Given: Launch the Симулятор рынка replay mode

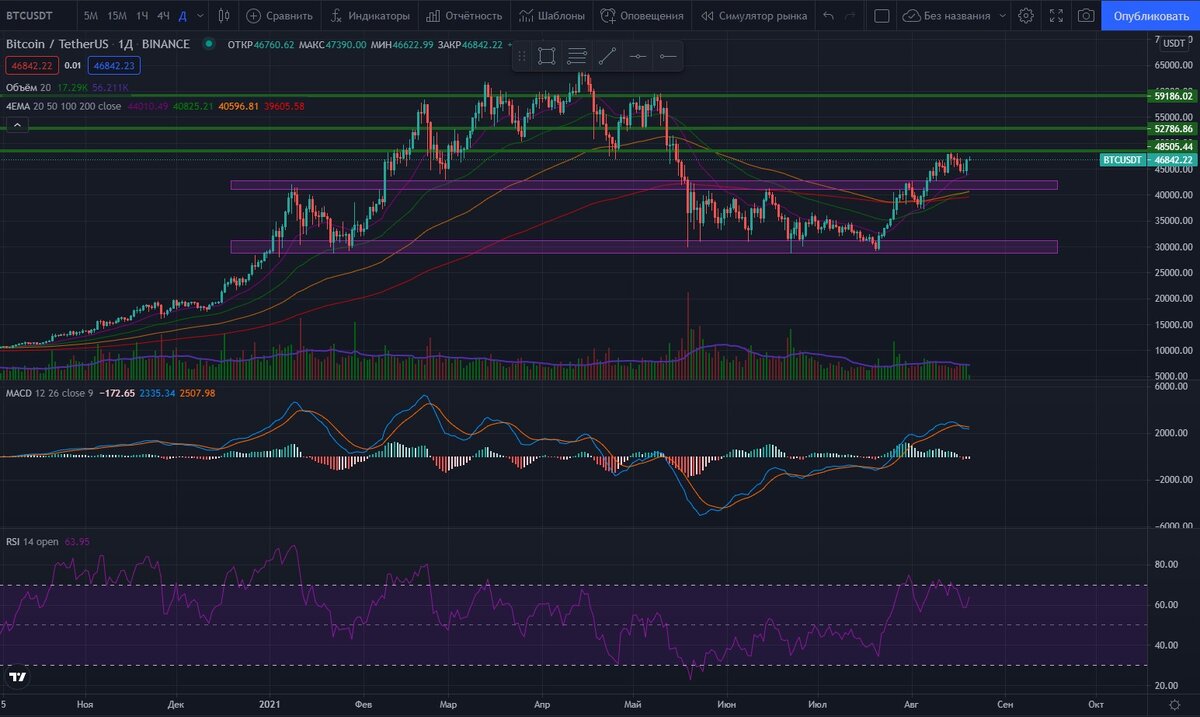Looking at the screenshot, I should click(754, 16).
